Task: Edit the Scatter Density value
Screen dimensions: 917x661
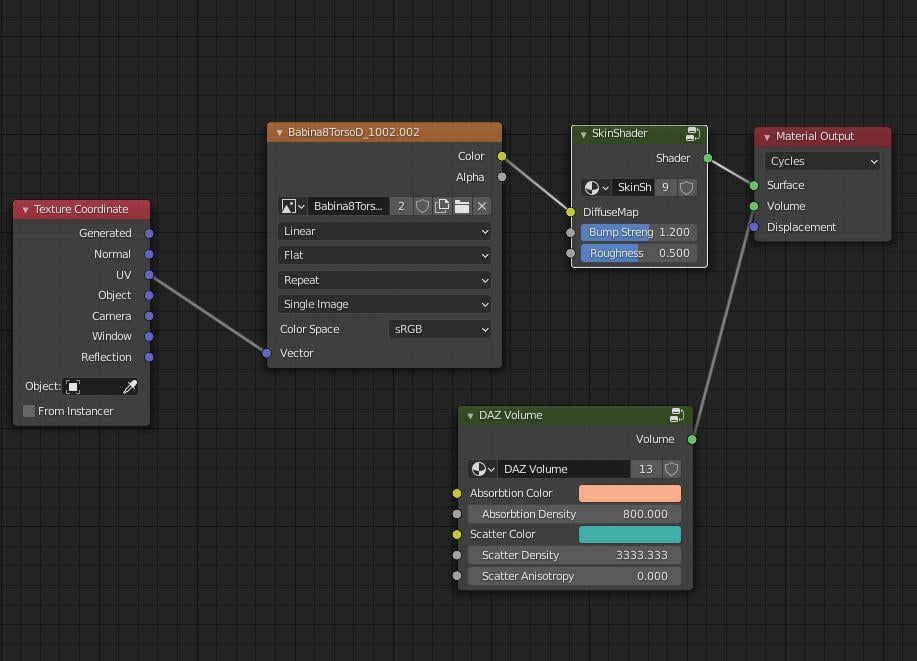Action: pos(575,555)
